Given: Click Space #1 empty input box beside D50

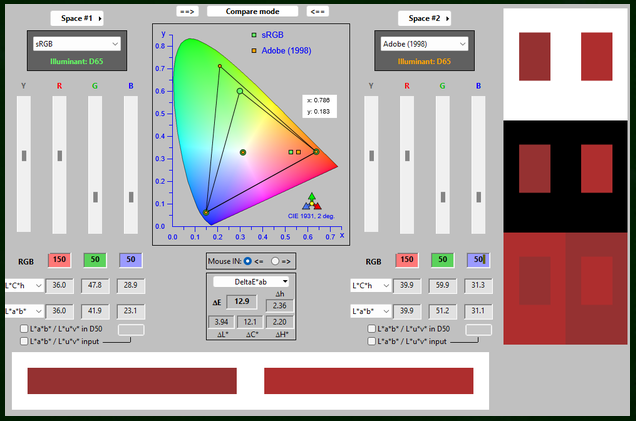Looking at the screenshot, I should click(131, 330).
